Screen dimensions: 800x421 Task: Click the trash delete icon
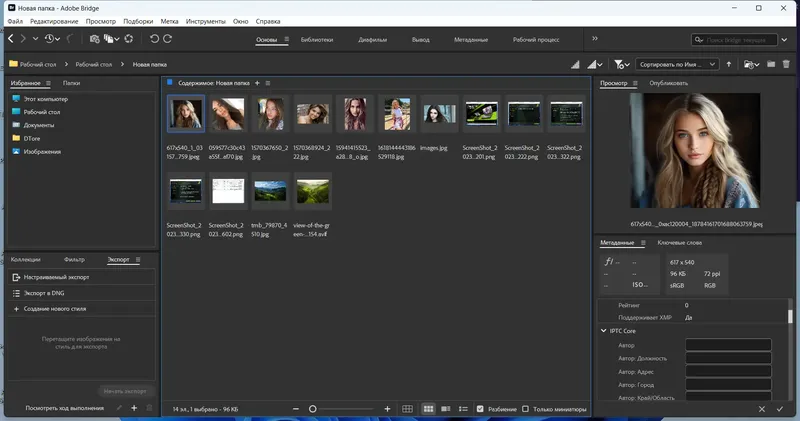point(786,64)
